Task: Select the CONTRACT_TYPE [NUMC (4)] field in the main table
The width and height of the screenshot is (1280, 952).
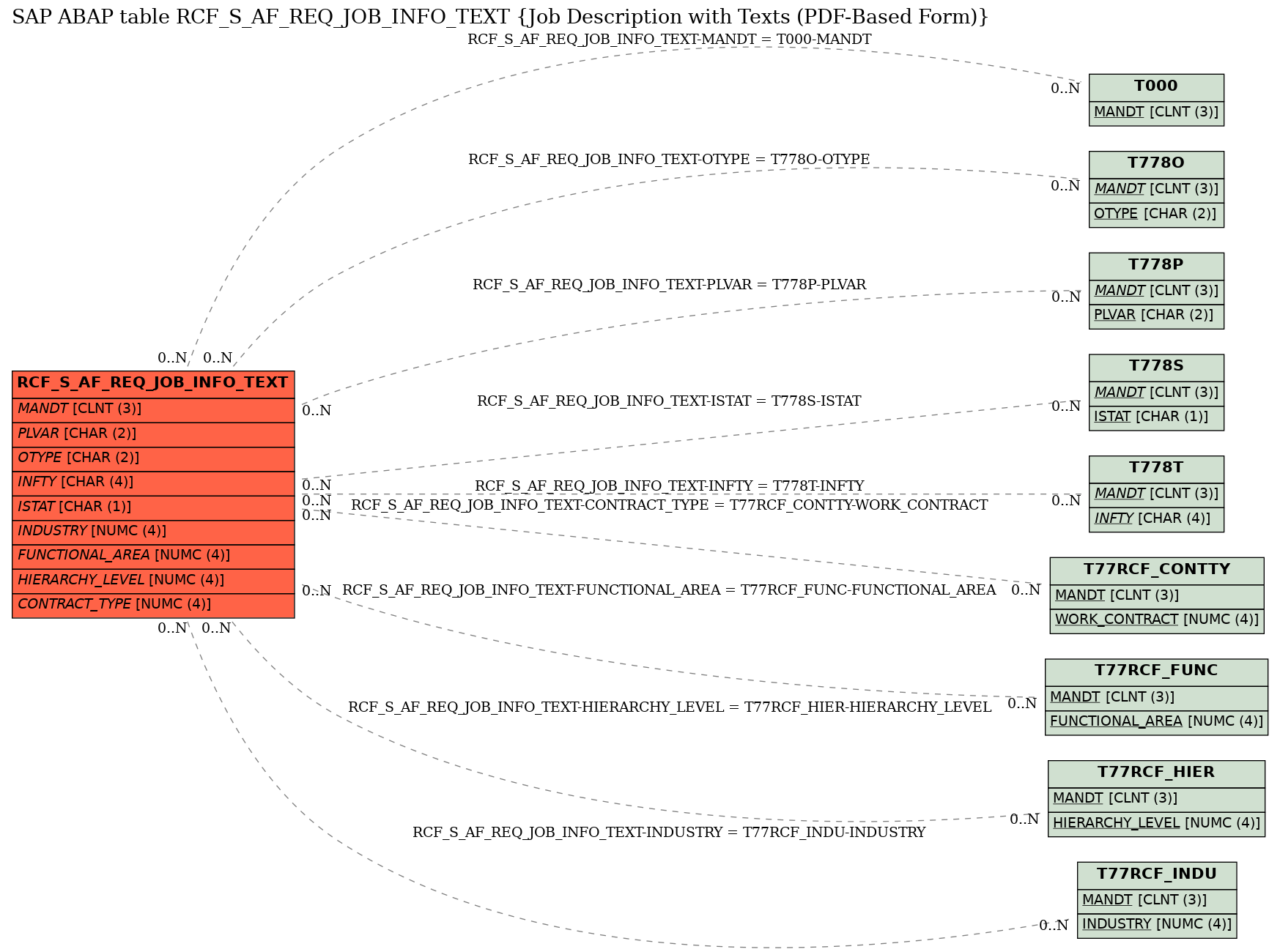Action: tap(153, 605)
